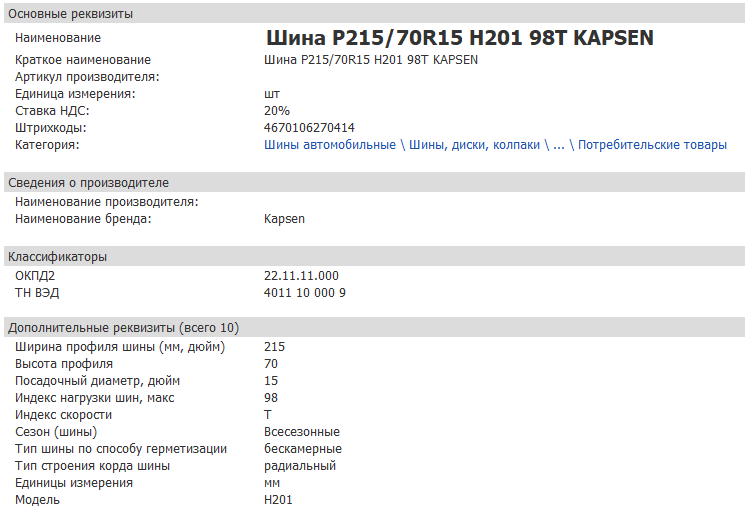Click the short name value under the title

(370, 60)
